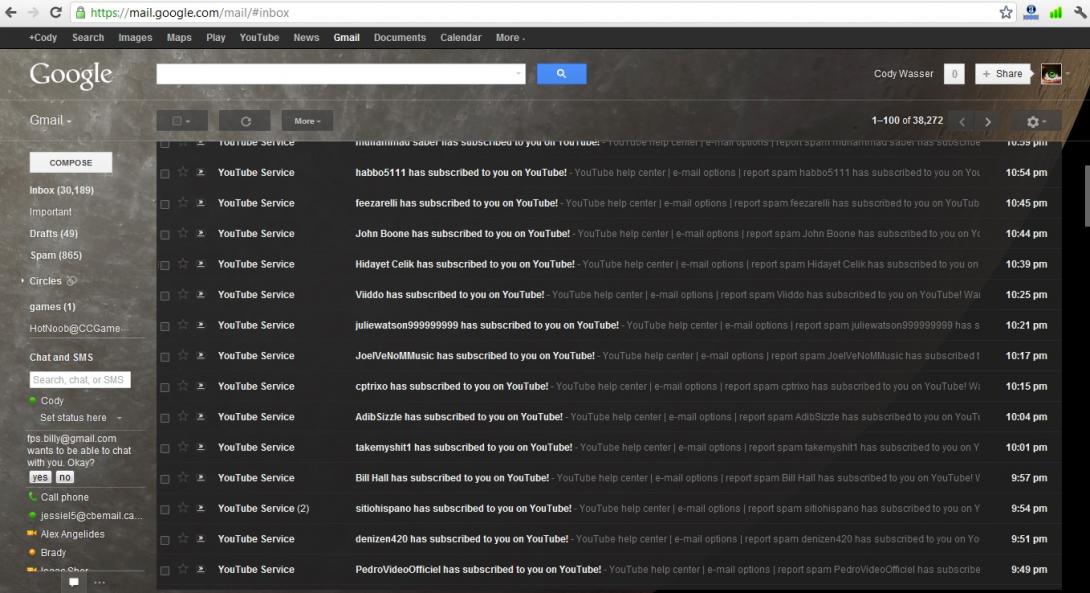Open the Set status here dropdown
The width and height of the screenshot is (1090, 593).
tap(120, 418)
